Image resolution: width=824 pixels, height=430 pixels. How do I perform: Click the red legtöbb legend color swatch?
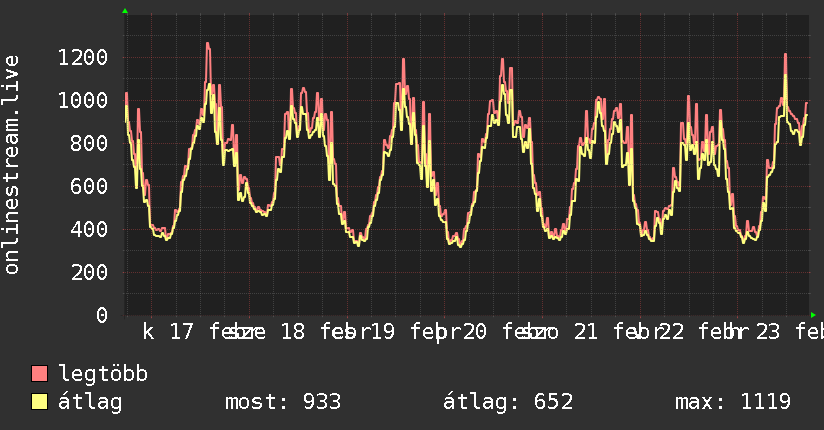[x=40, y=374]
